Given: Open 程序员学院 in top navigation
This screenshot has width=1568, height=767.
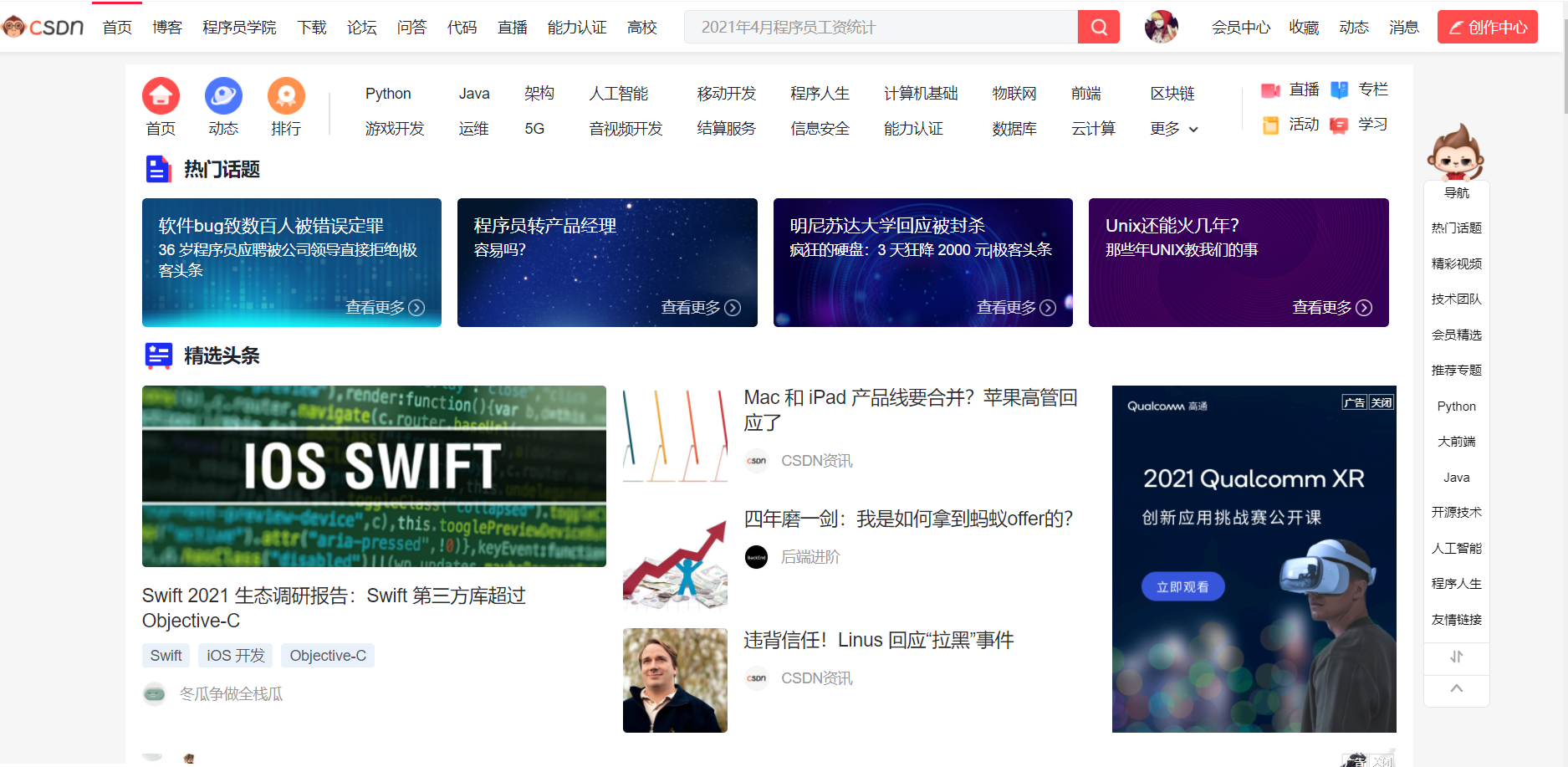Looking at the screenshot, I should (239, 28).
